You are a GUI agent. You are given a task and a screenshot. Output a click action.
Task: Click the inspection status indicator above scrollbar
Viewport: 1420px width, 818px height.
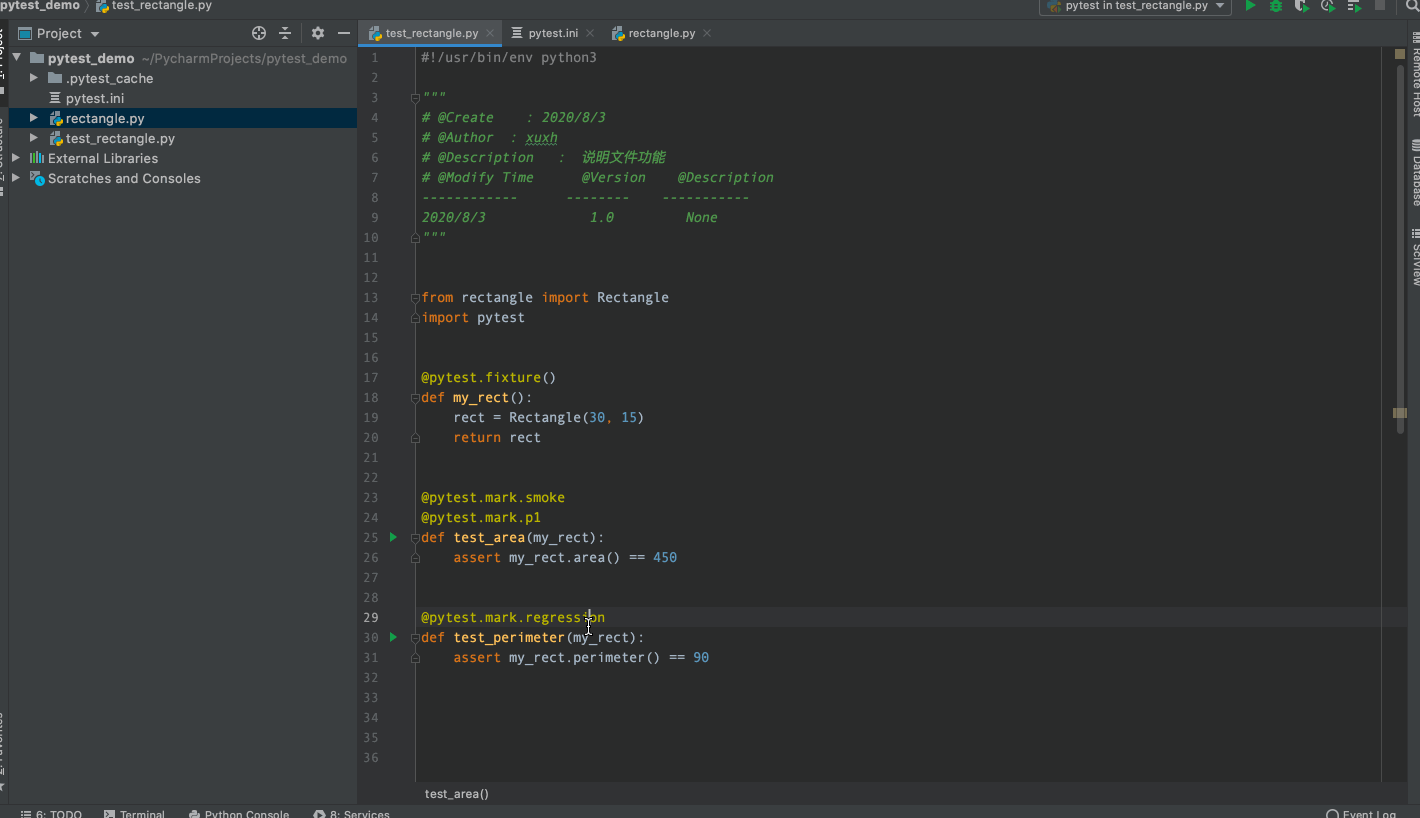tap(1400, 56)
